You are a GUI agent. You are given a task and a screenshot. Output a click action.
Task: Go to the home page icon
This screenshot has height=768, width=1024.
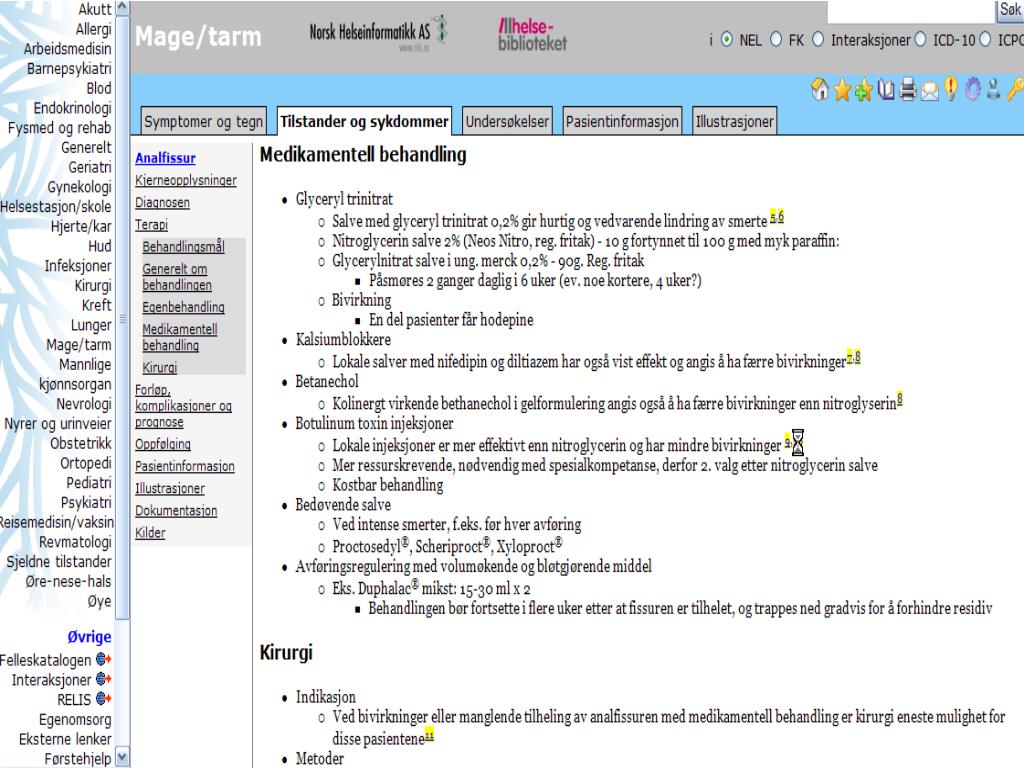point(820,89)
